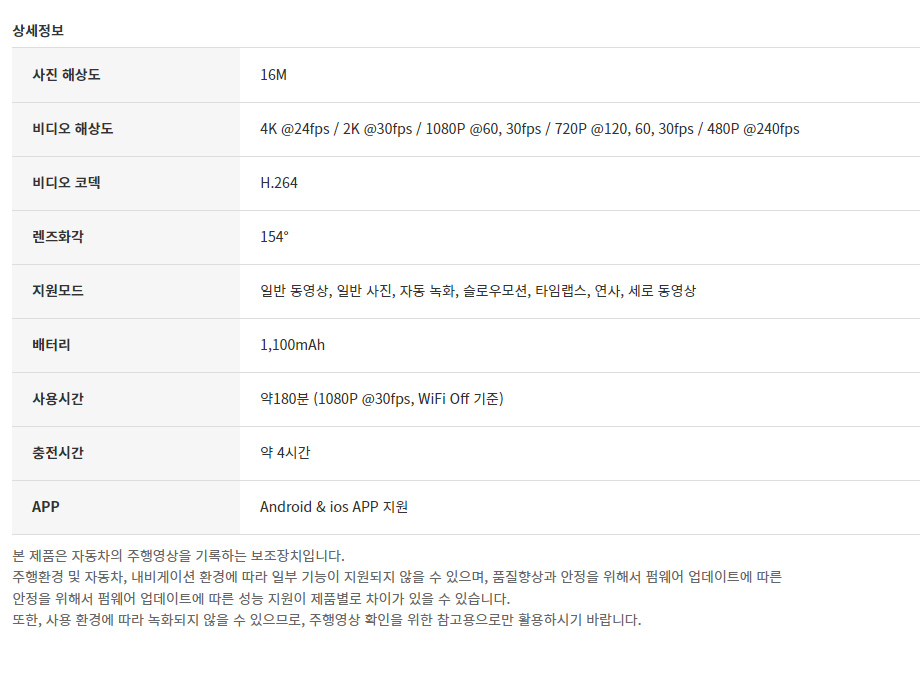
Task: Click the 약 4시간 charging time value
Action: (285, 452)
